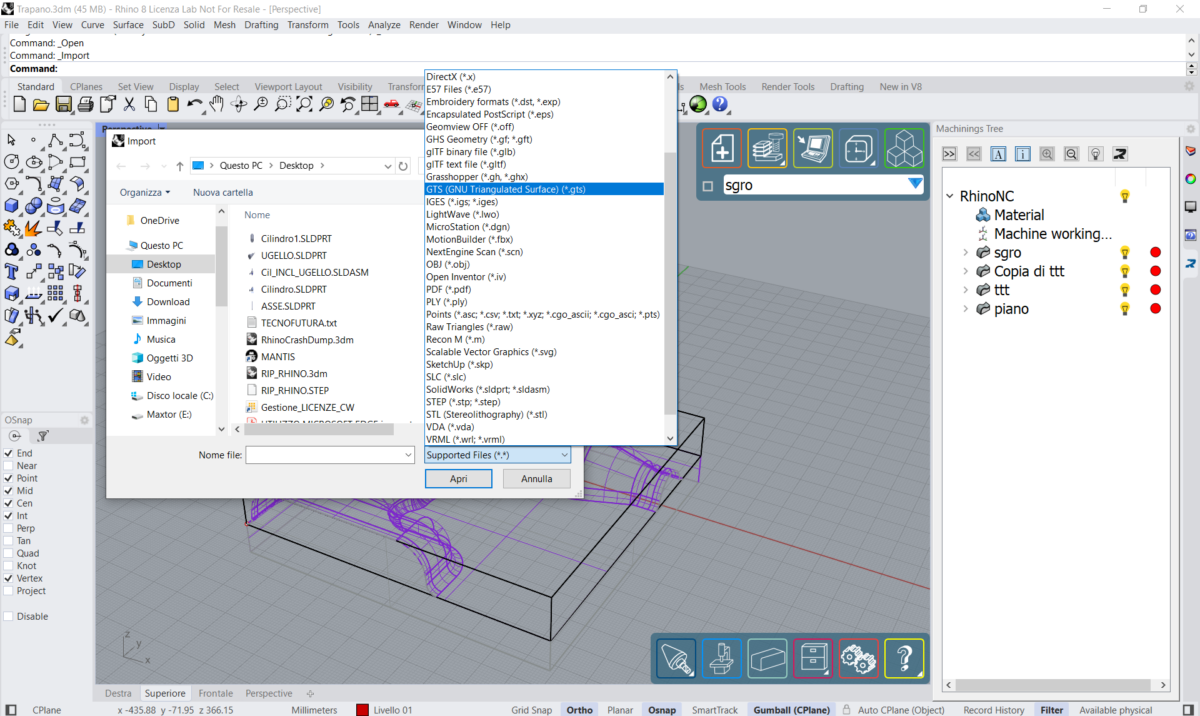
Task: Toggle the Point osnap checkbox
Action: coord(9,478)
